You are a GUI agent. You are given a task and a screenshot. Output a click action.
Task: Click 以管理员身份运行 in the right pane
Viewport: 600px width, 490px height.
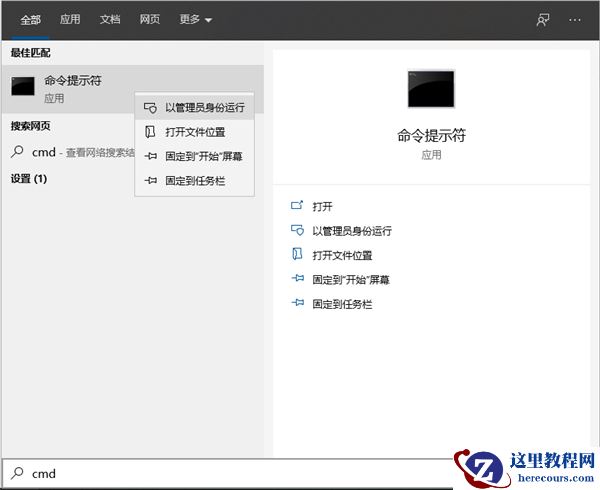point(352,231)
